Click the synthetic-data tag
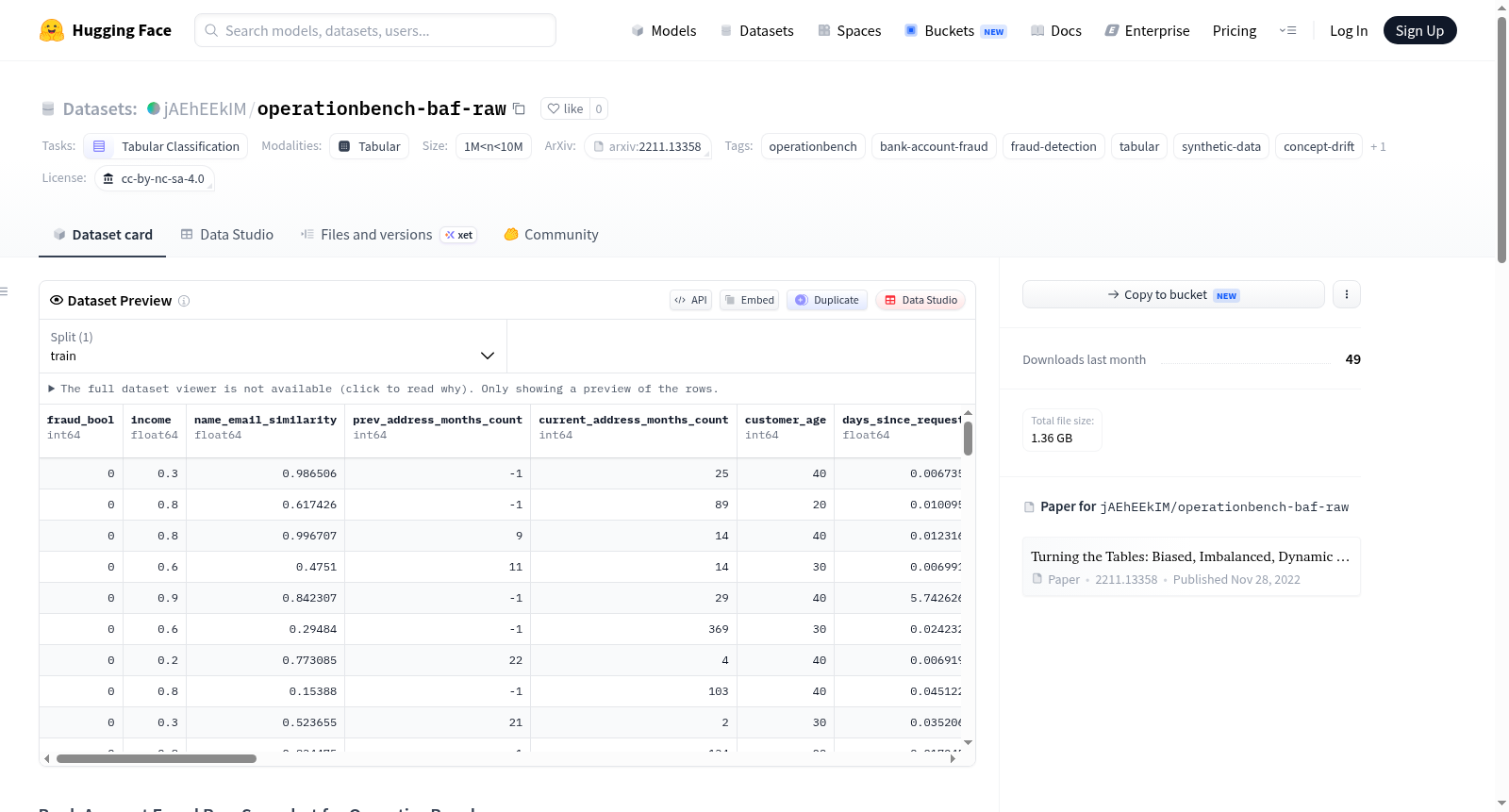The image size is (1509, 812). point(1221,146)
